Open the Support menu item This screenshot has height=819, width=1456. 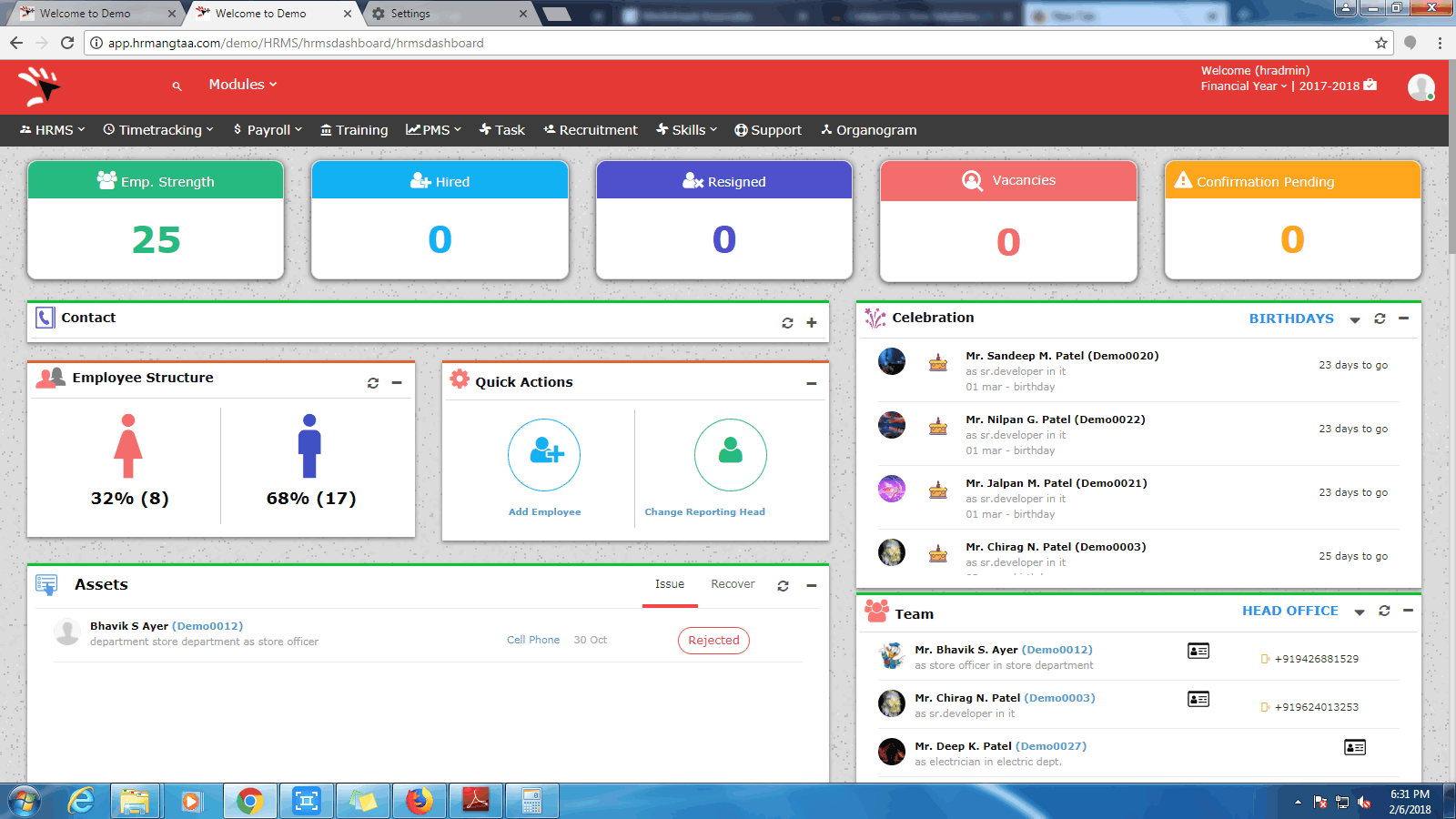click(768, 130)
